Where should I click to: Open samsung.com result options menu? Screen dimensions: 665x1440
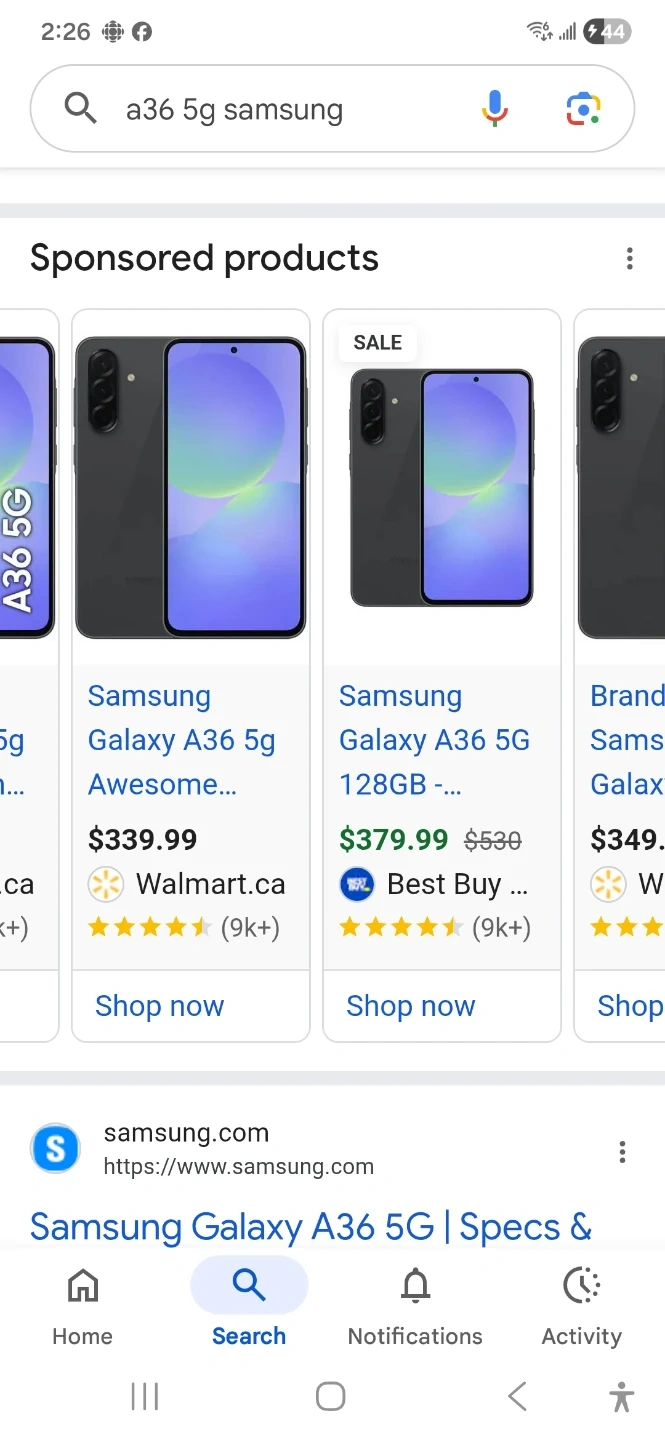pos(622,1152)
